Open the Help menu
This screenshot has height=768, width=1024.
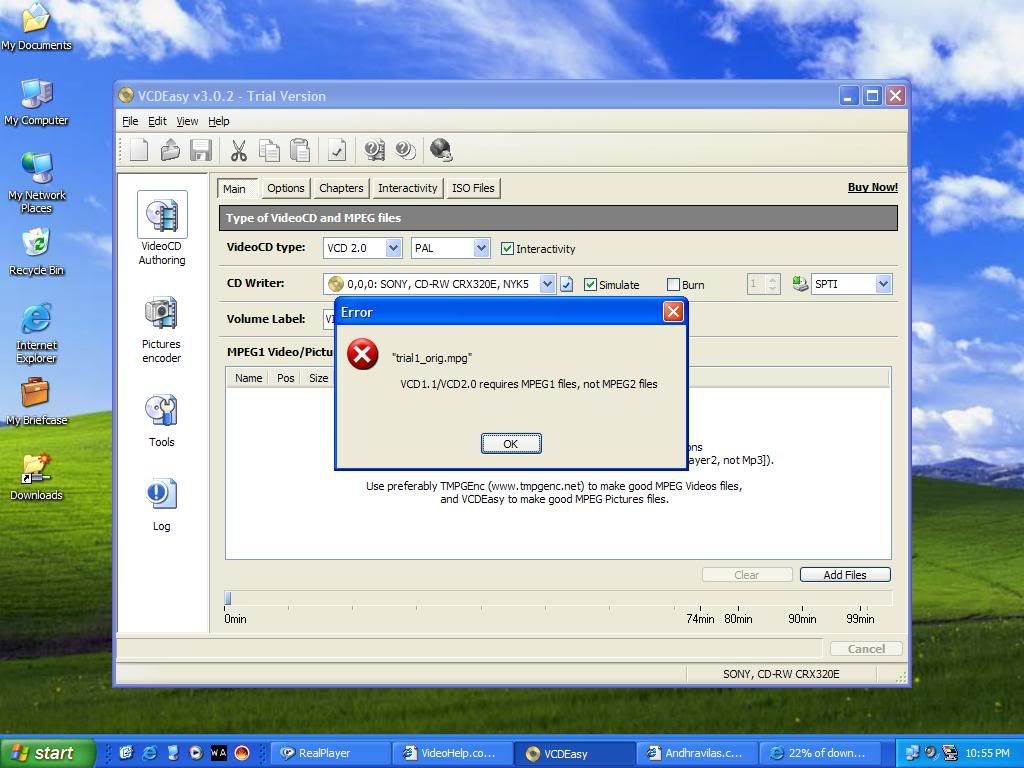tap(219, 121)
